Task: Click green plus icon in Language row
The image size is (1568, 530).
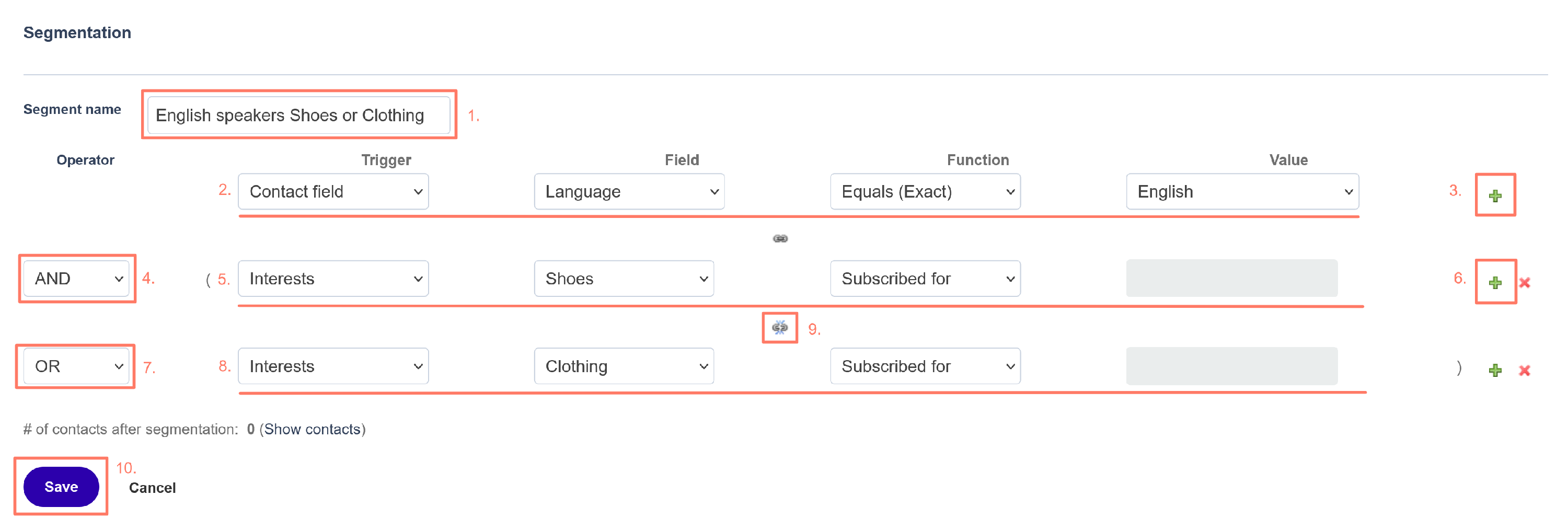Action: pyautogui.click(x=1494, y=195)
